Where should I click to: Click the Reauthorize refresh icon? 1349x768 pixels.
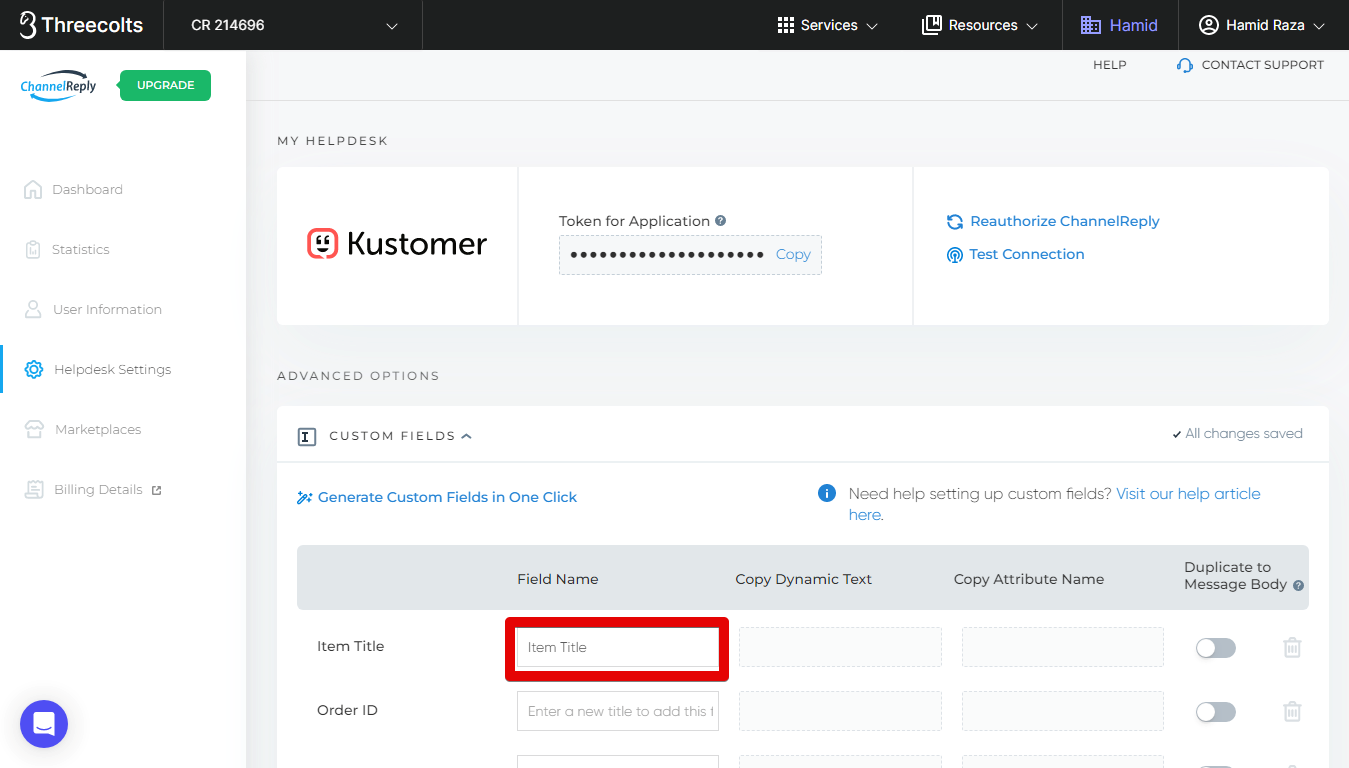click(954, 221)
